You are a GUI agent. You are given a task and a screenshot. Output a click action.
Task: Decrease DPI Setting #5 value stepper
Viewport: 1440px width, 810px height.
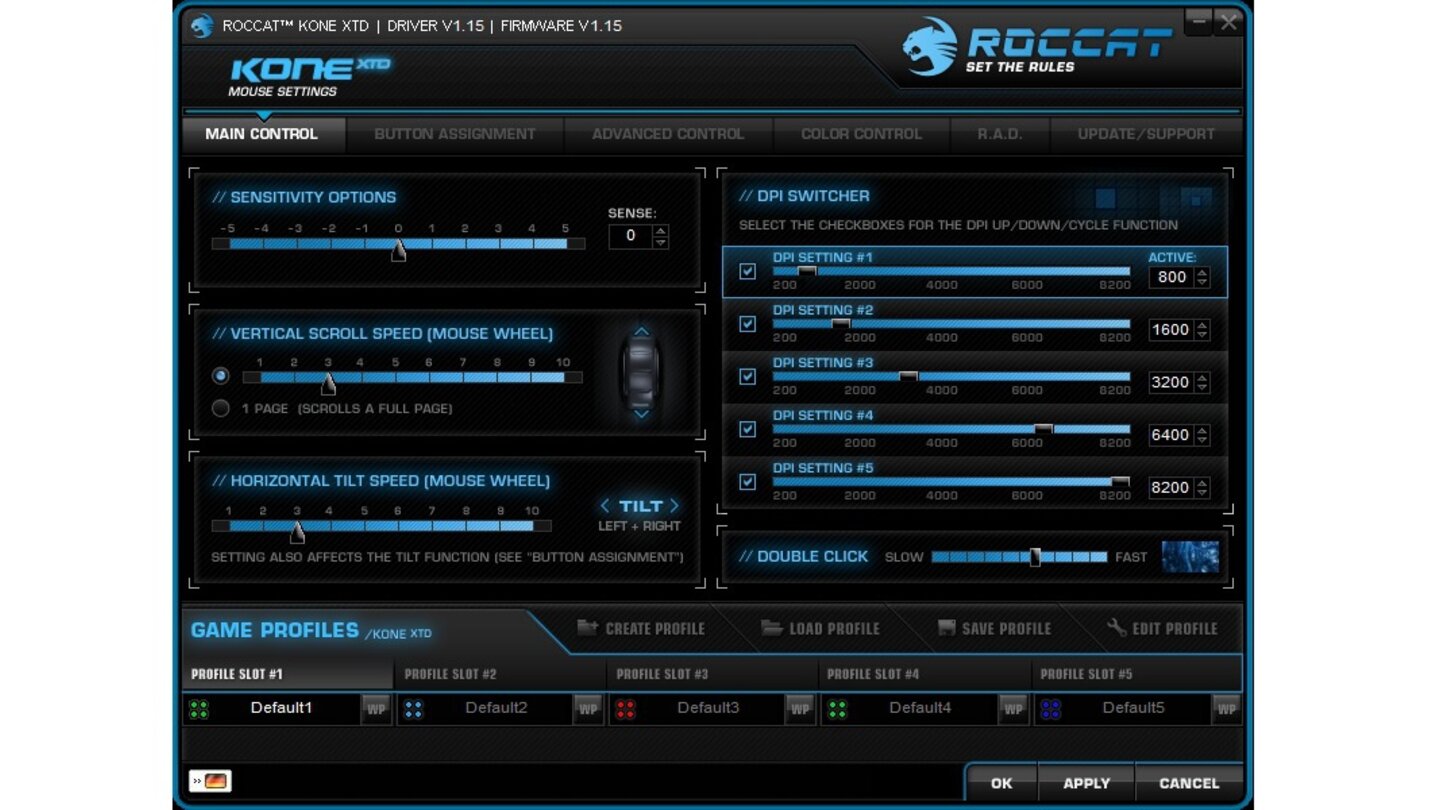(x=1202, y=493)
